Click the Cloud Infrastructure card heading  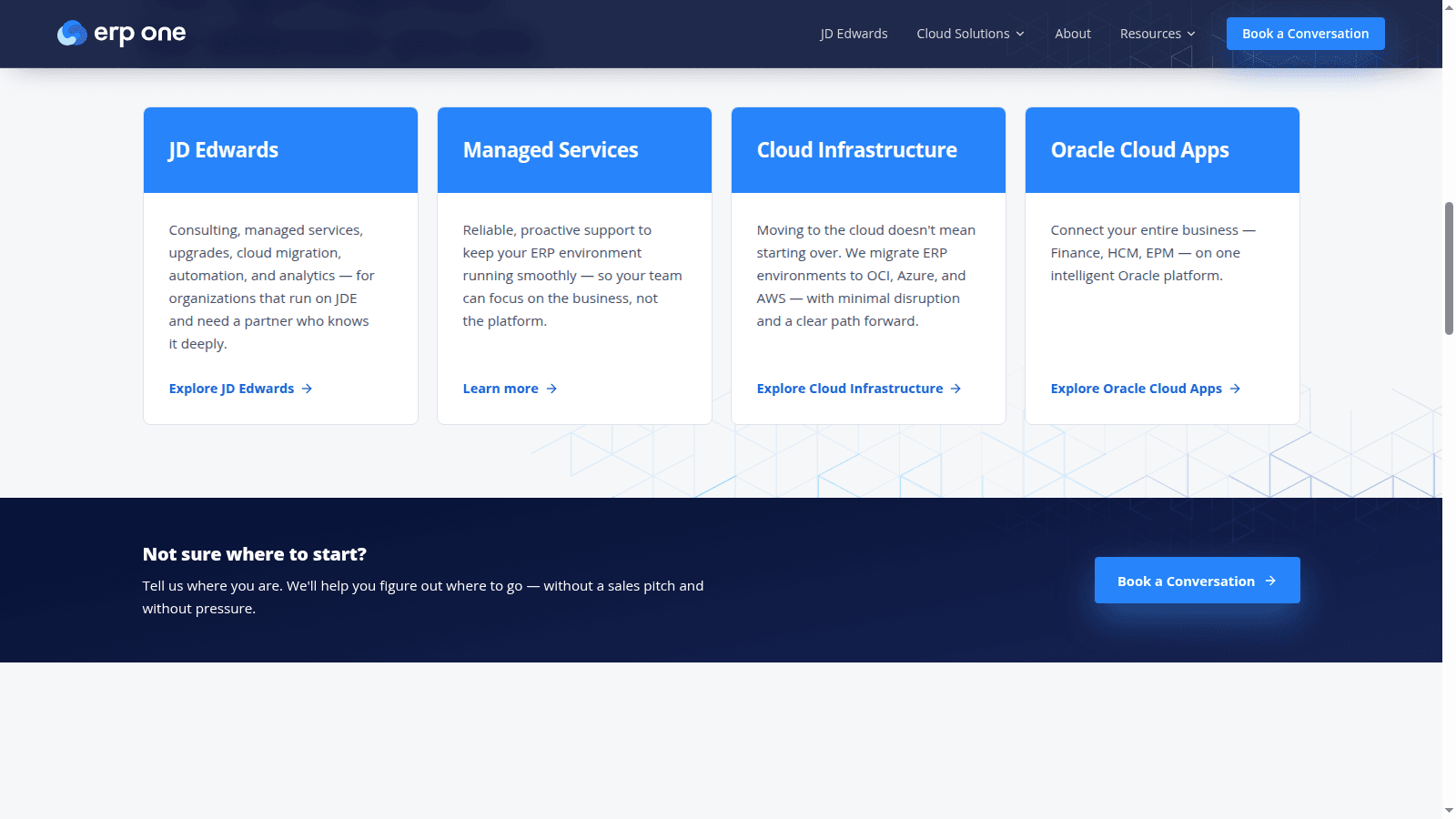[857, 150]
